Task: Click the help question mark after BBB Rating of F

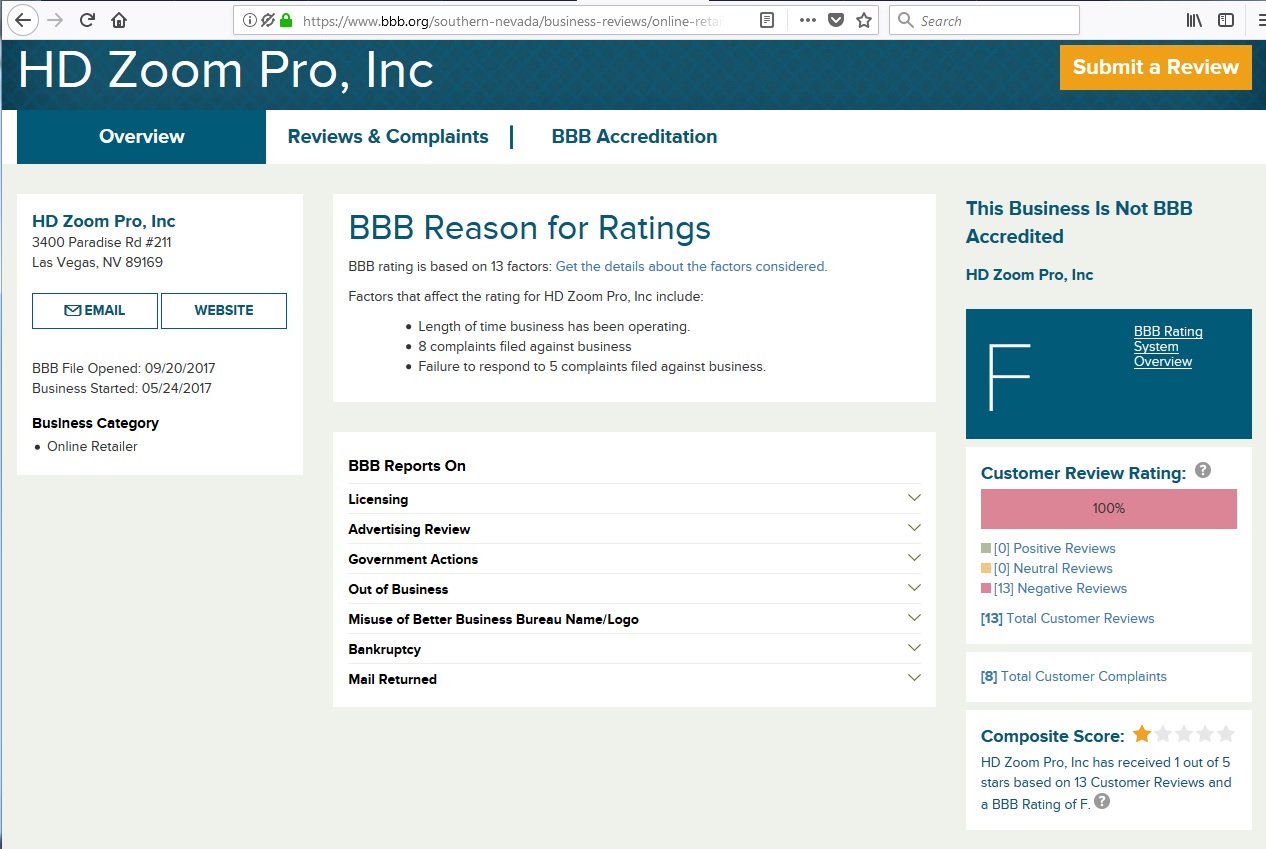Action: (x=1102, y=802)
